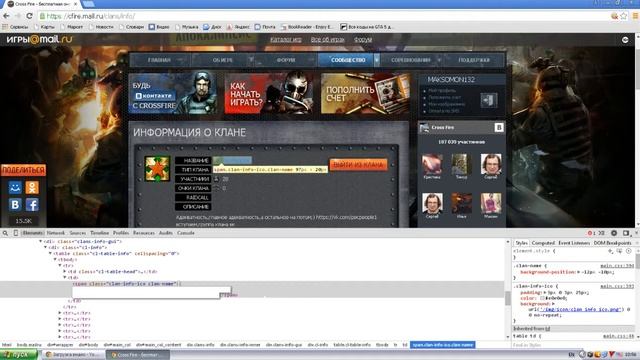Switch to Audits DevTools tab

[165, 233]
